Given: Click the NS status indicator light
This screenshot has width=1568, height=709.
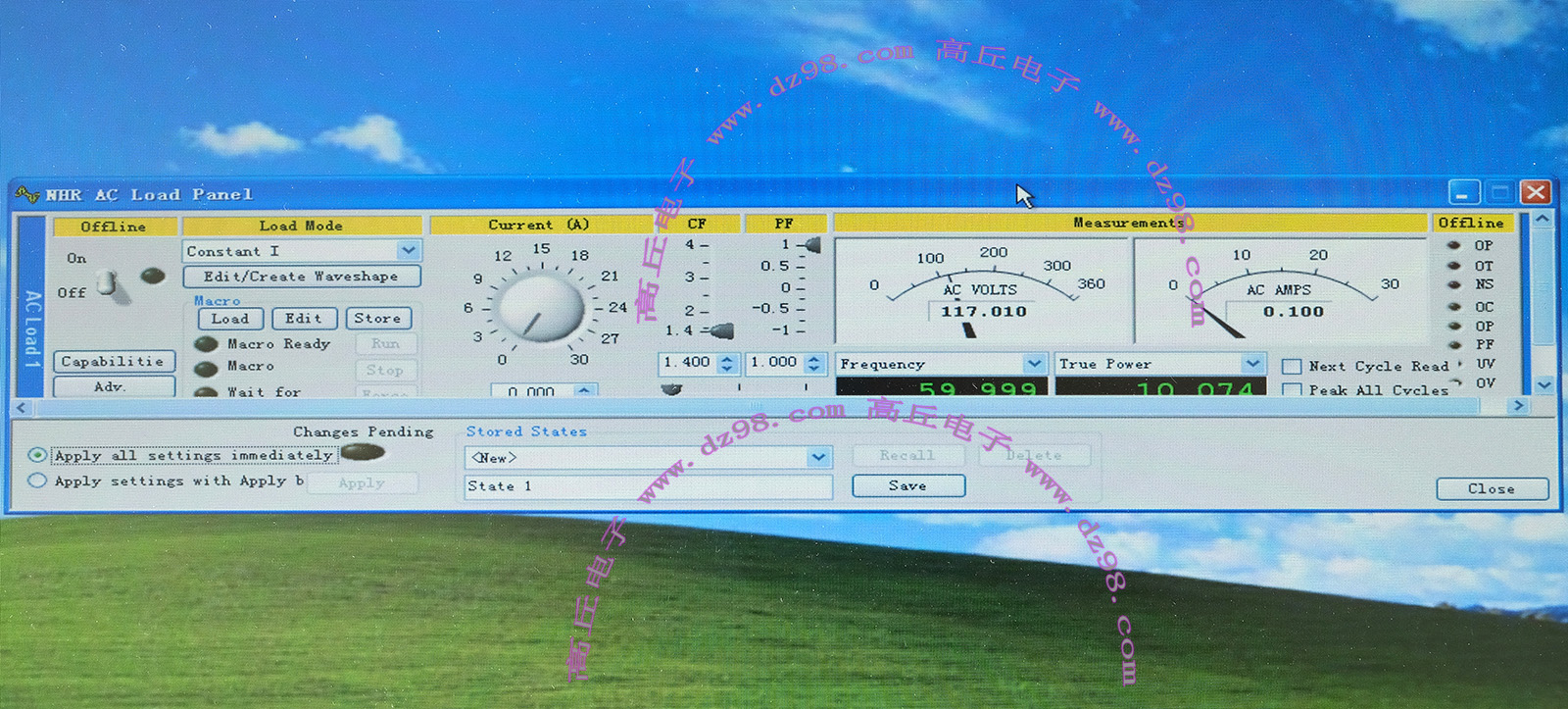Looking at the screenshot, I should pos(1454,285).
